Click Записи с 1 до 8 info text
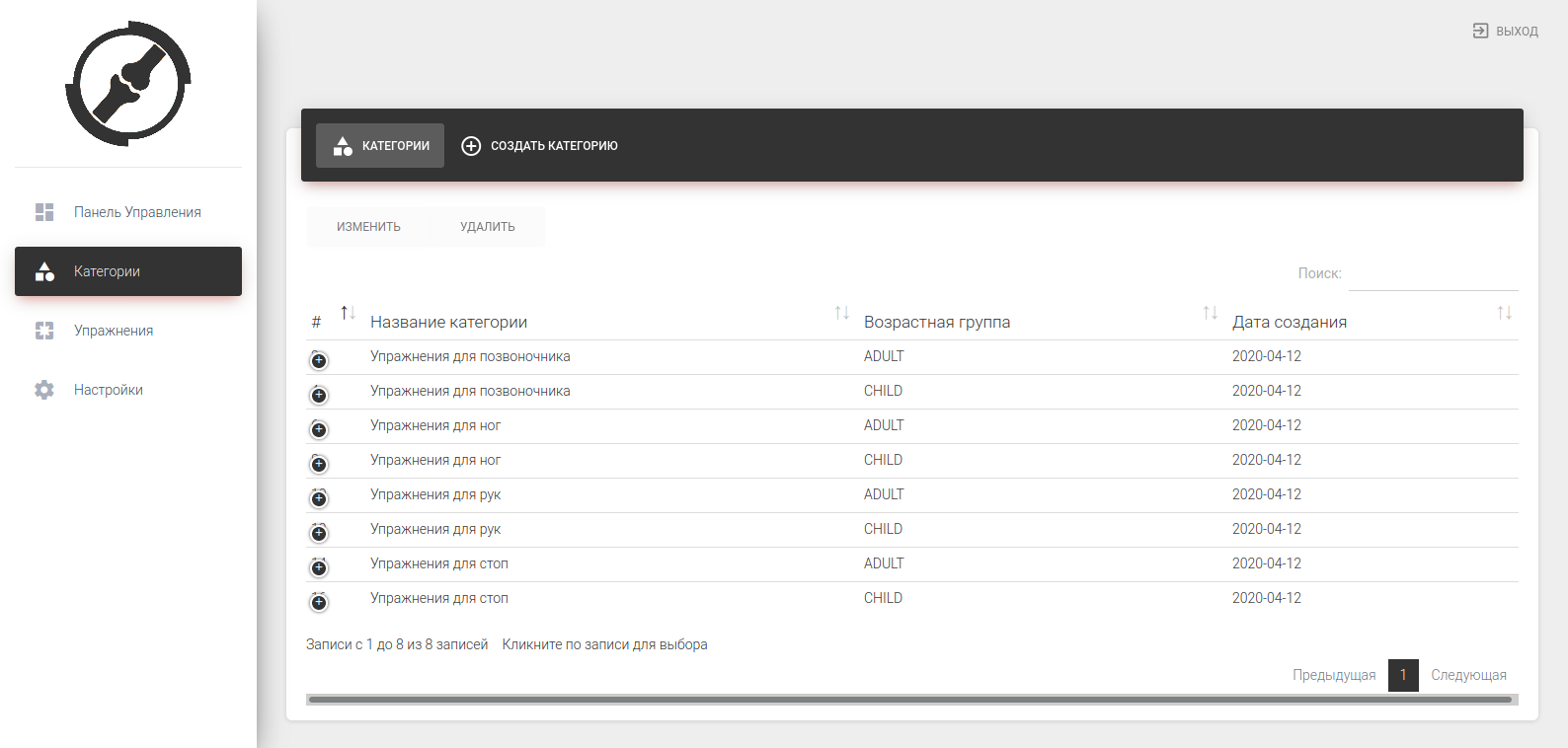Viewport: 1568px width, 748px height. coord(397,644)
